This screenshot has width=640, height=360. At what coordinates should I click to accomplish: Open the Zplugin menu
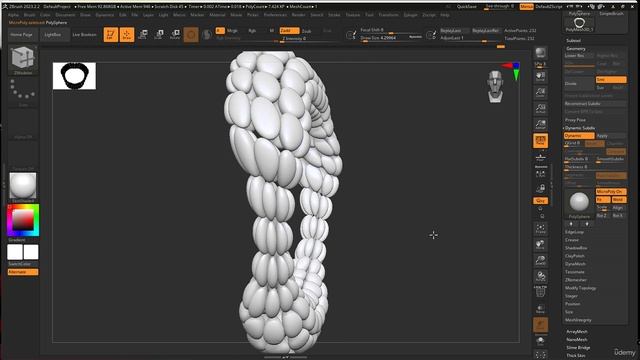(x=410, y=15)
